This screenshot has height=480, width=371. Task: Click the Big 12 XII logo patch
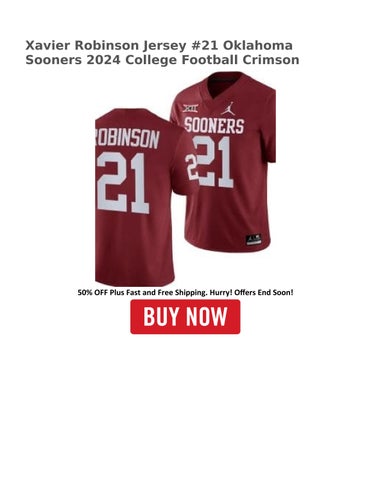coord(190,108)
